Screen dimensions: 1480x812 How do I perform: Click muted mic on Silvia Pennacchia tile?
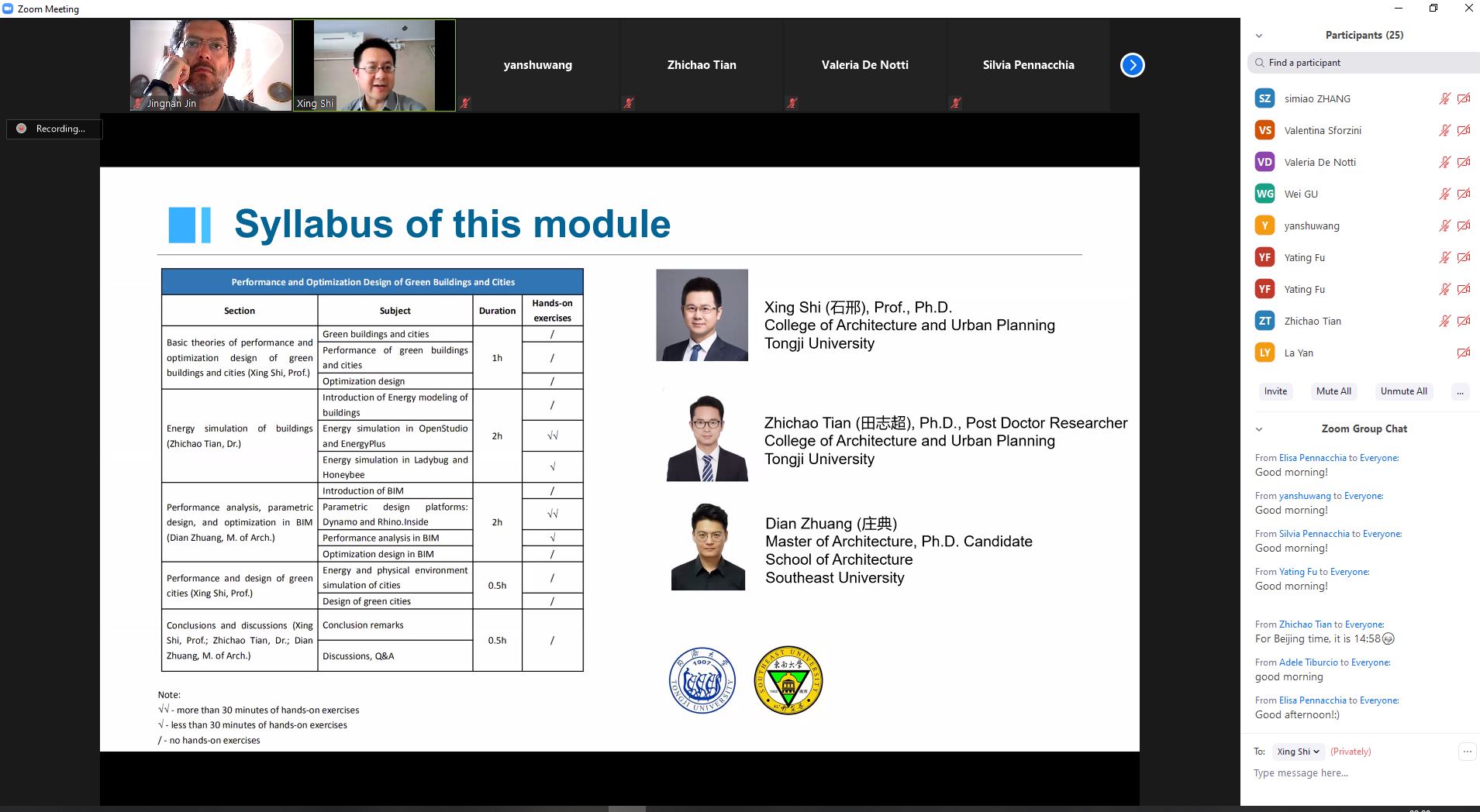tap(956, 102)
